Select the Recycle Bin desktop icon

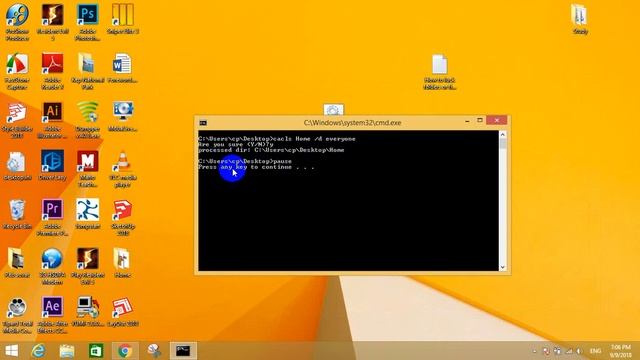(x=17, y=210)
